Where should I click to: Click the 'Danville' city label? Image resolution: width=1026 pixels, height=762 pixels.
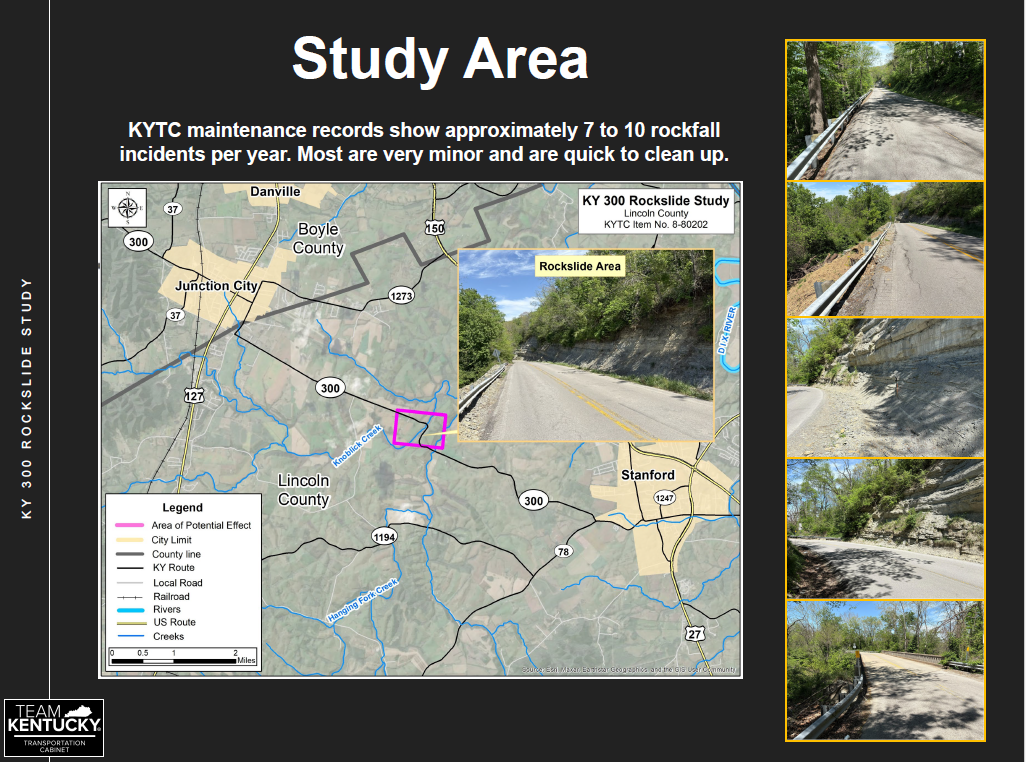275,192
